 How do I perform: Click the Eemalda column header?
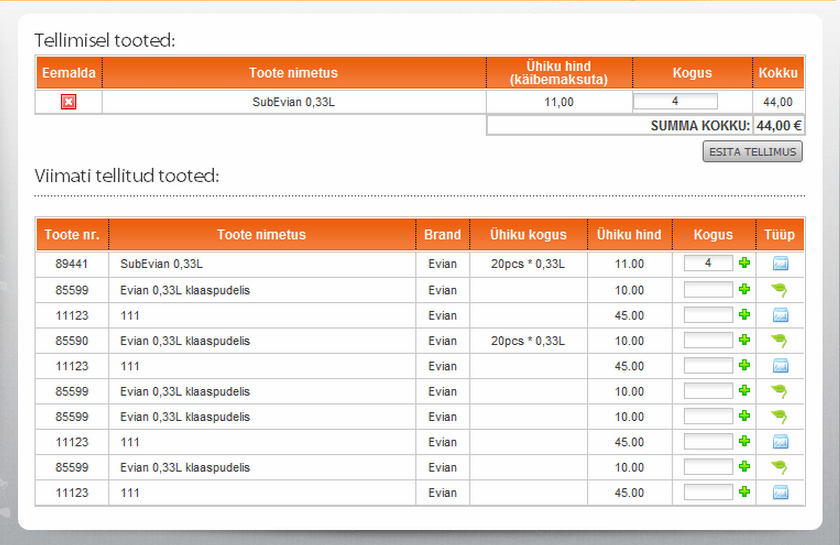pos(69,73)
